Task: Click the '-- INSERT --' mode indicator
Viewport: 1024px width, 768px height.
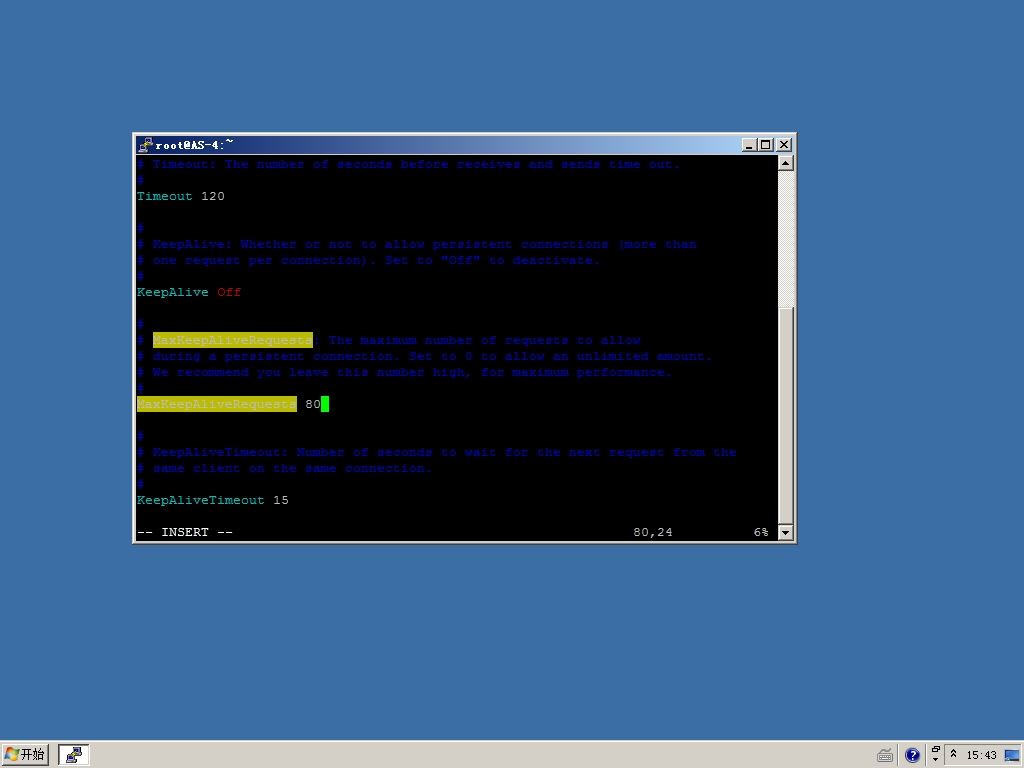Action: 185,532
